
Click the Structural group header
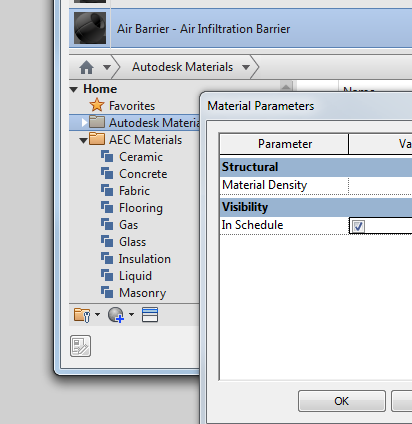(316, 167)
